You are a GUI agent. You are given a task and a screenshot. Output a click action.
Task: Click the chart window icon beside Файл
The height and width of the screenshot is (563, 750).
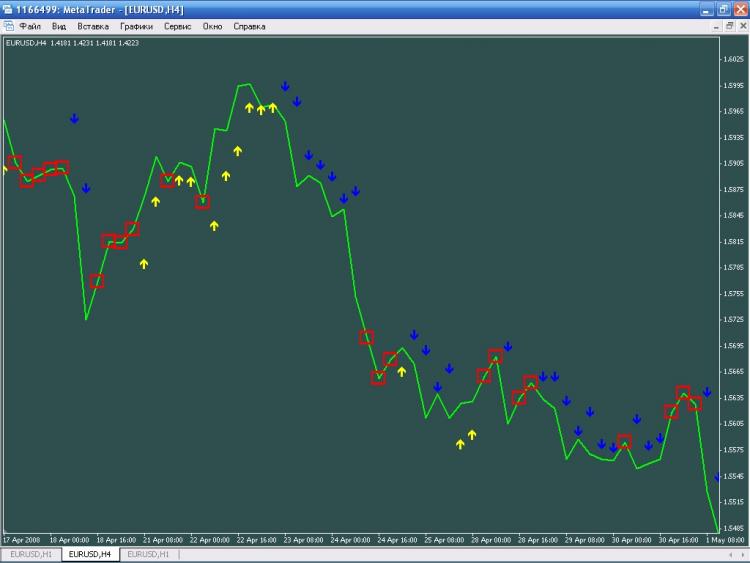[x=9, y=26]
